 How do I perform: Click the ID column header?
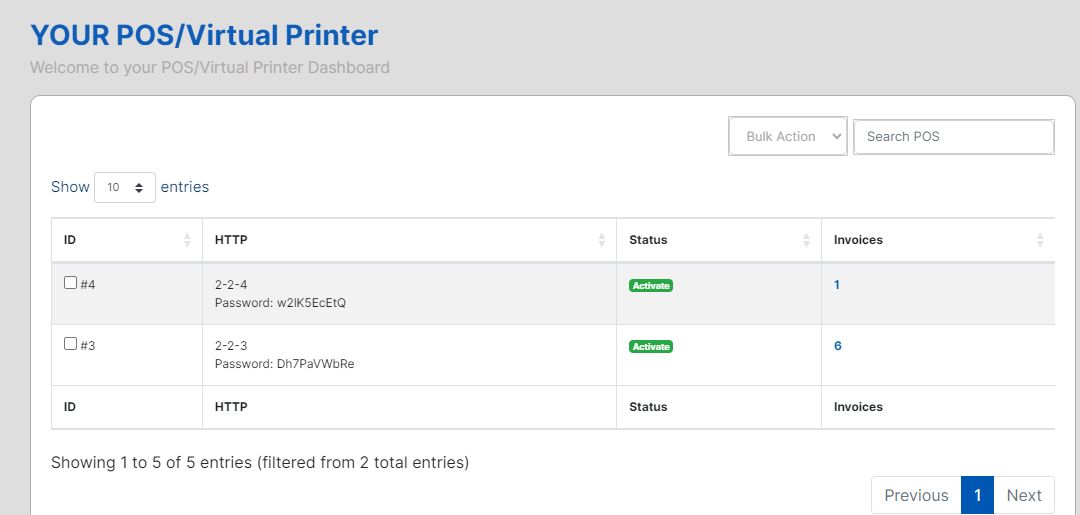tap(70, 240)
